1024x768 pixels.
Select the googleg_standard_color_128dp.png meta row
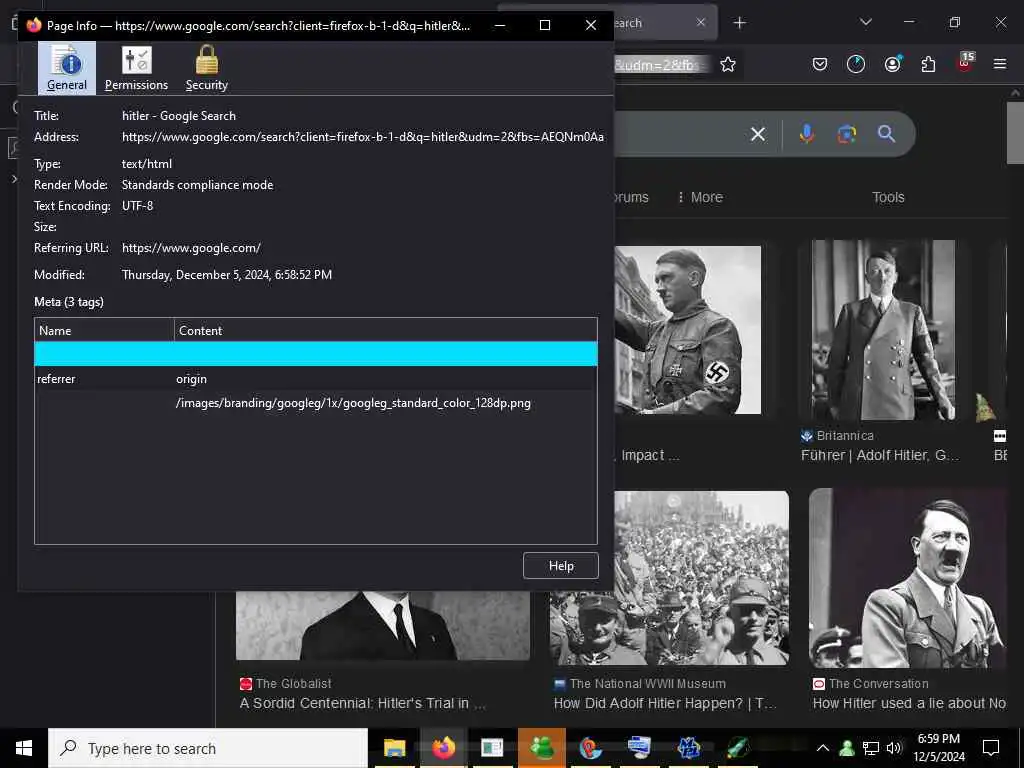pos(315,403)
